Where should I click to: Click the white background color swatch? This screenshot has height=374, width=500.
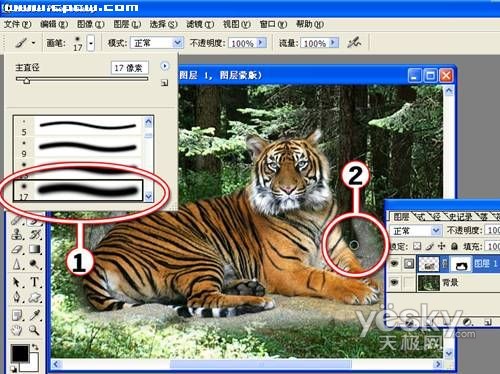point(33,365)
